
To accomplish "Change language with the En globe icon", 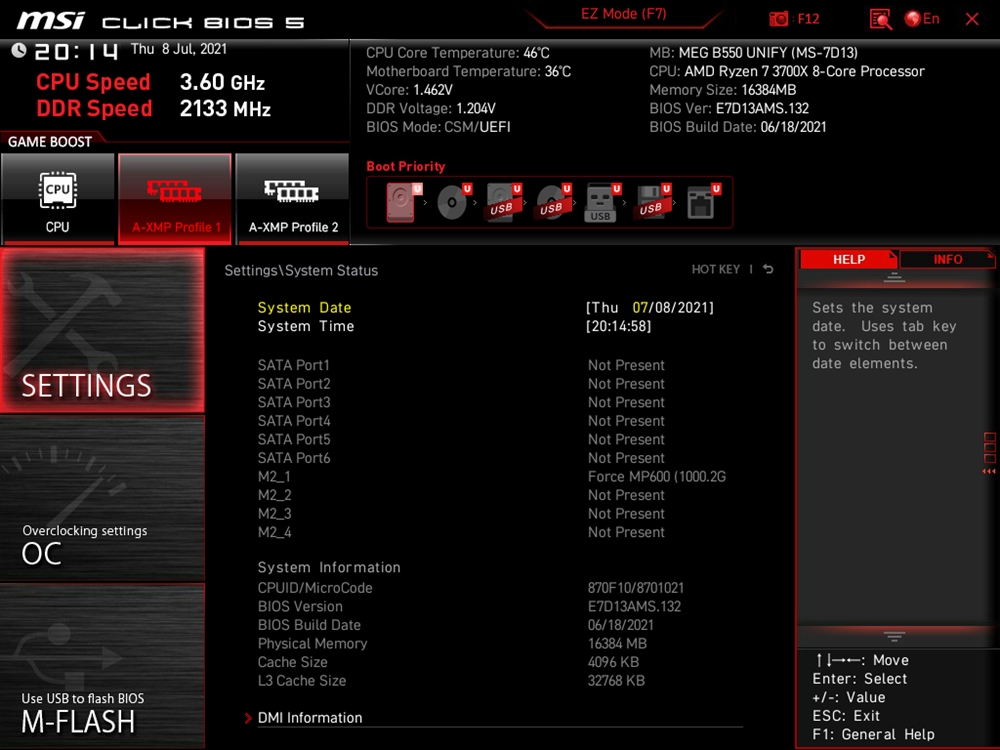I will click(x=922, y=18).
